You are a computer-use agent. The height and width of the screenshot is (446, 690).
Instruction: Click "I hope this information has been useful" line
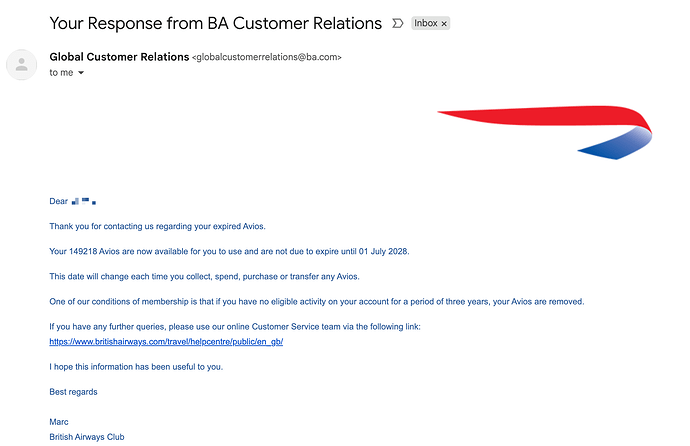136,367
